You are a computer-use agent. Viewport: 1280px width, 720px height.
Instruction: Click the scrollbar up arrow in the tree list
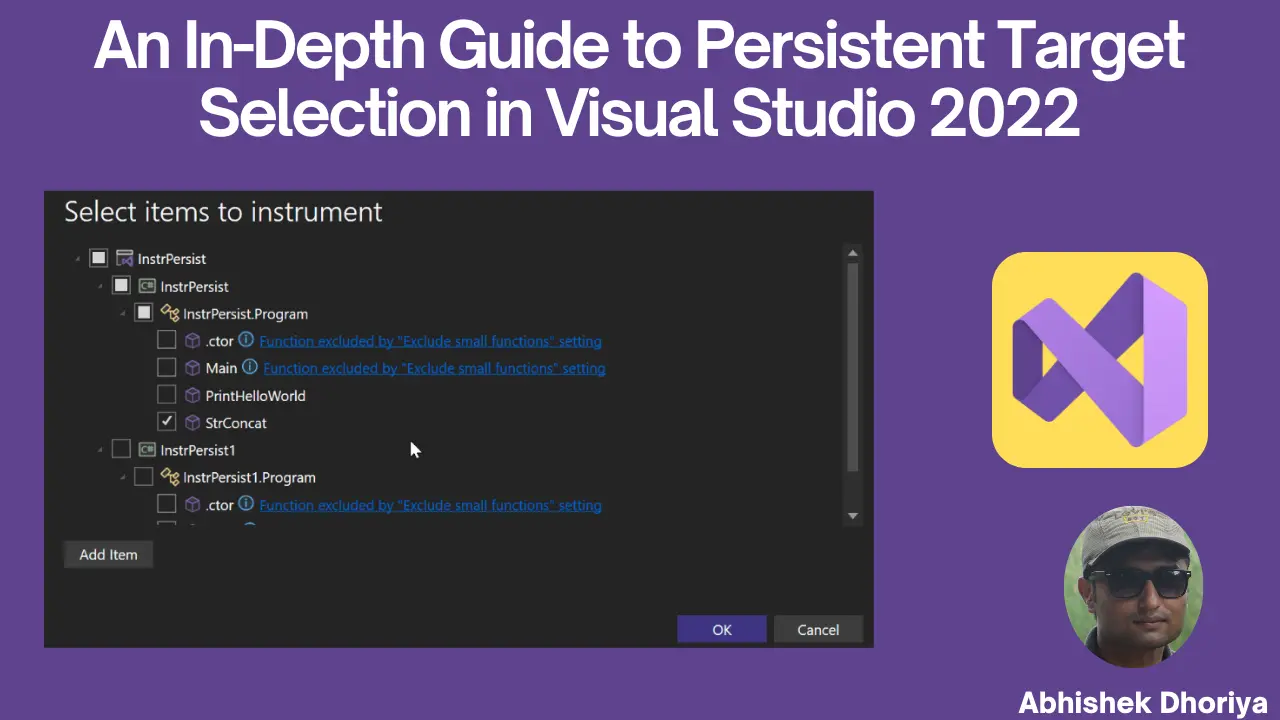point(853,253)
